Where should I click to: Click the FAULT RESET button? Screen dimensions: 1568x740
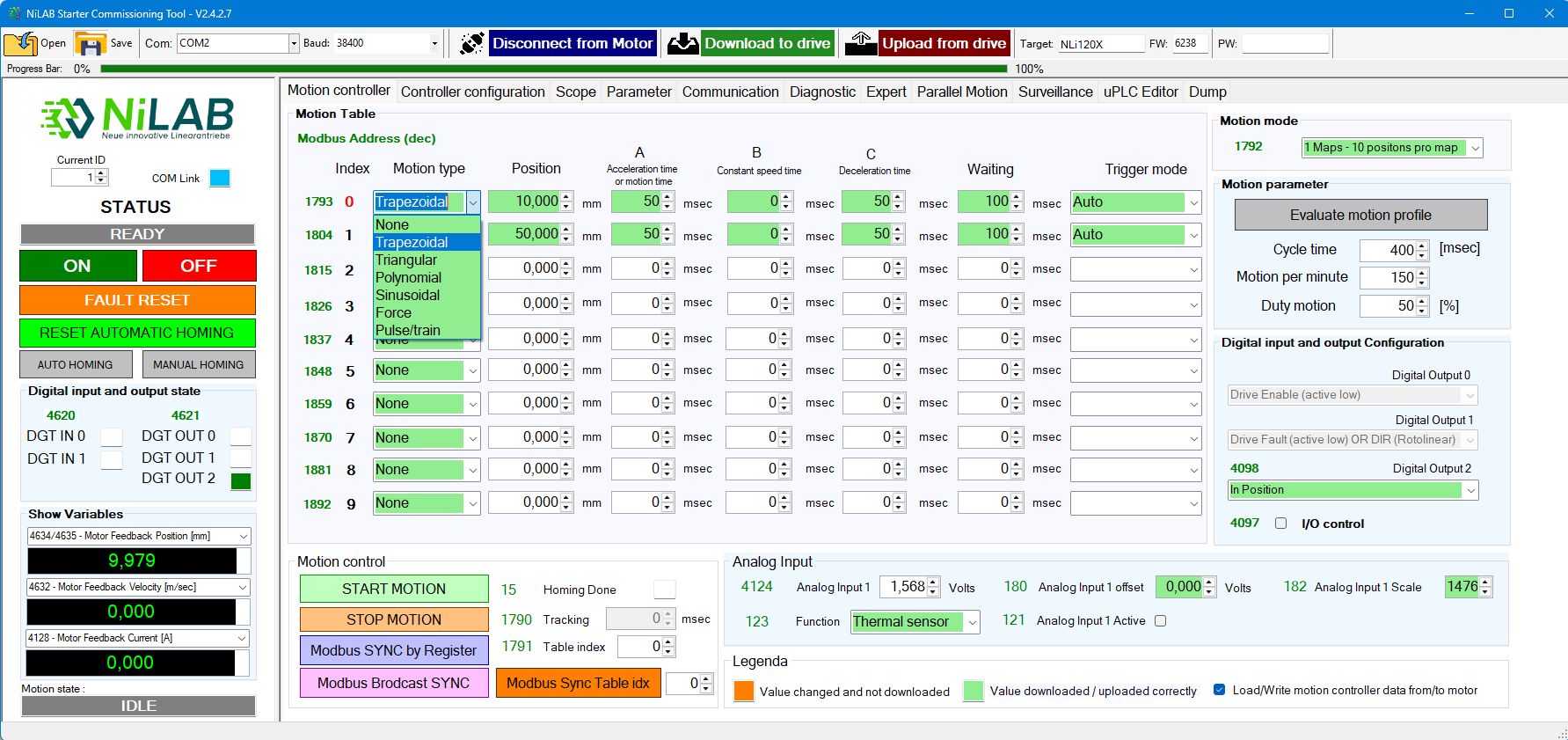point(137,300)
